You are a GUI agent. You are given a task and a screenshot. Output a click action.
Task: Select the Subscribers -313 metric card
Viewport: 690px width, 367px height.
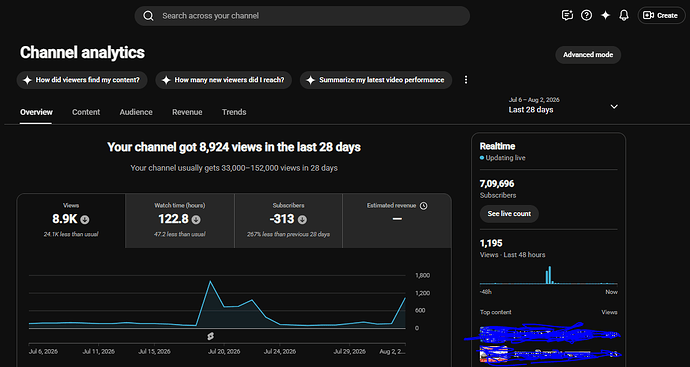pos(288,220)
